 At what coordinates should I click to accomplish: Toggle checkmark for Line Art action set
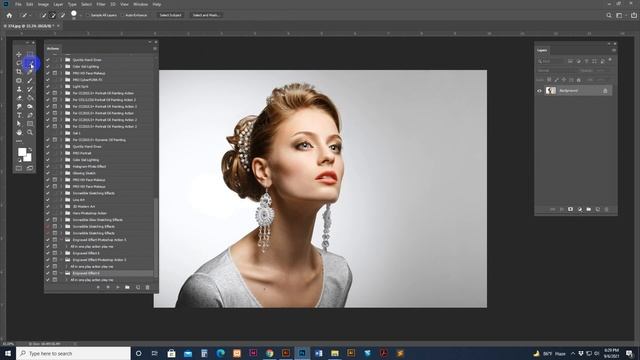pos(48,200)
